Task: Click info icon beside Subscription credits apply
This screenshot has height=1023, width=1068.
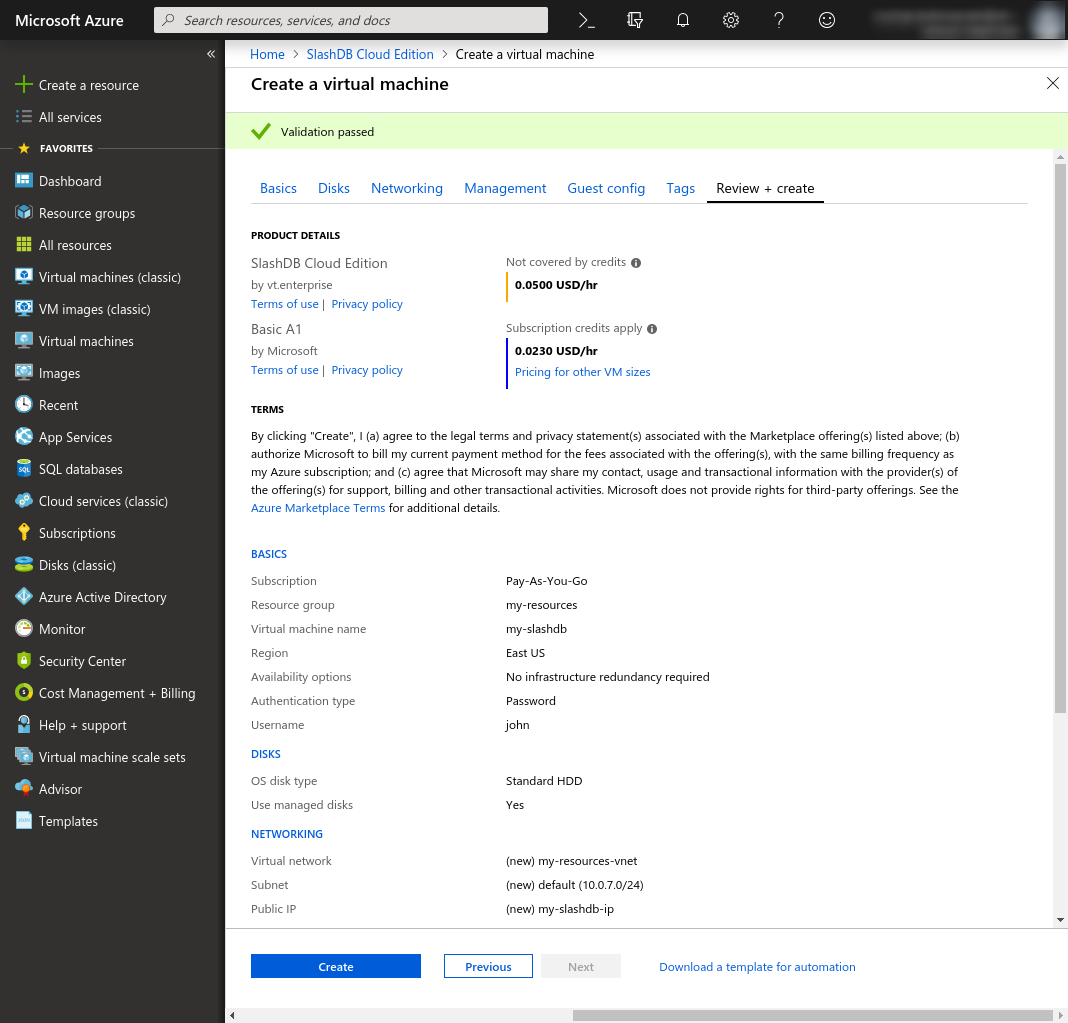Action: point(652,329)
